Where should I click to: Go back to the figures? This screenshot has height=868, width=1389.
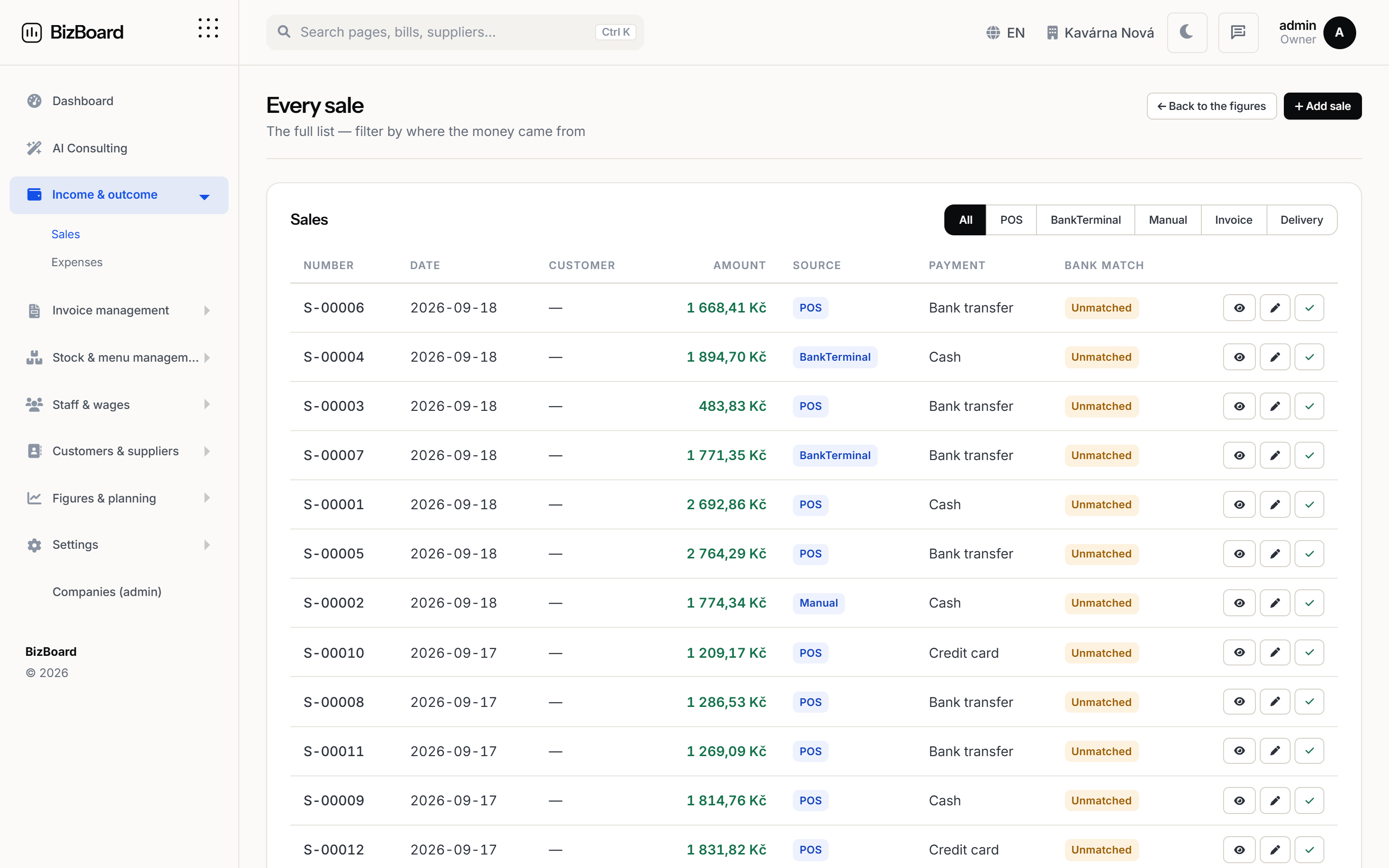click(x=1211, y=106)
